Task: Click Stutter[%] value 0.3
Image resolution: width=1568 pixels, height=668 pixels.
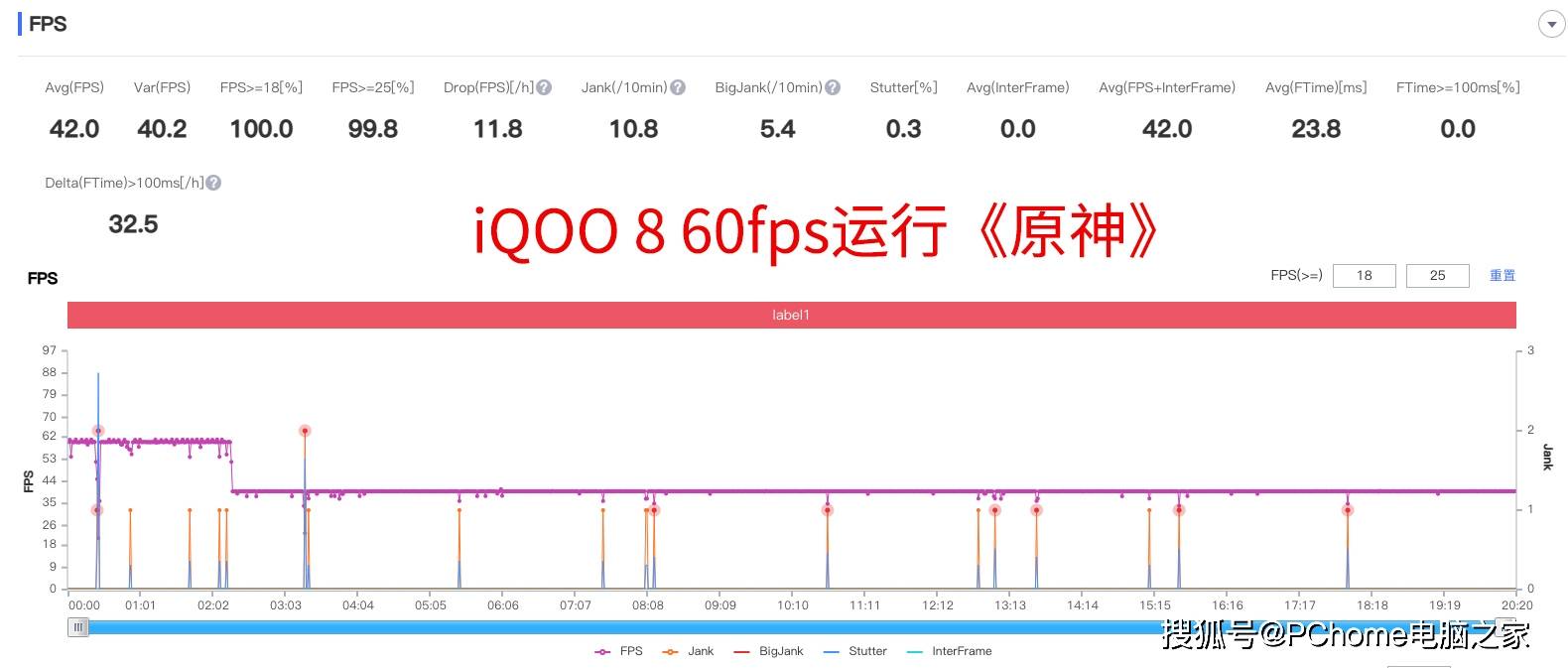Action: (x=903, y=129)
